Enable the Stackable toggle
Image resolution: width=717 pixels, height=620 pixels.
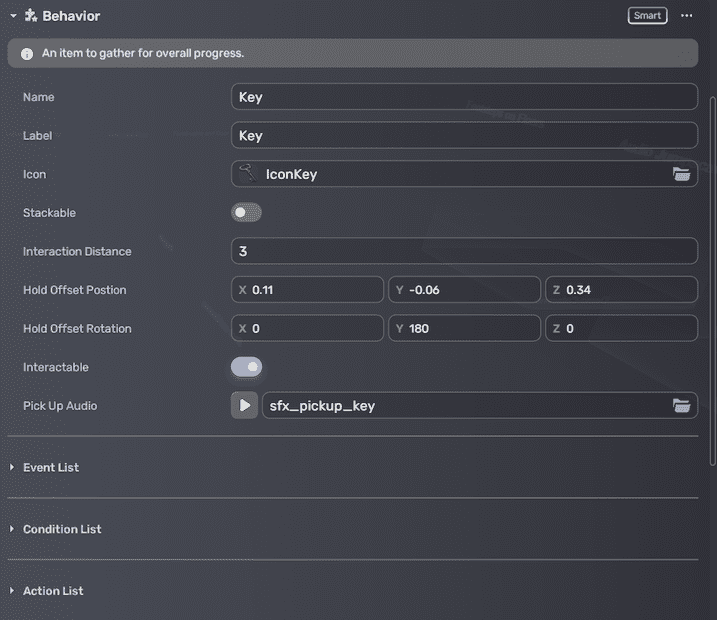tap(246, 213)
